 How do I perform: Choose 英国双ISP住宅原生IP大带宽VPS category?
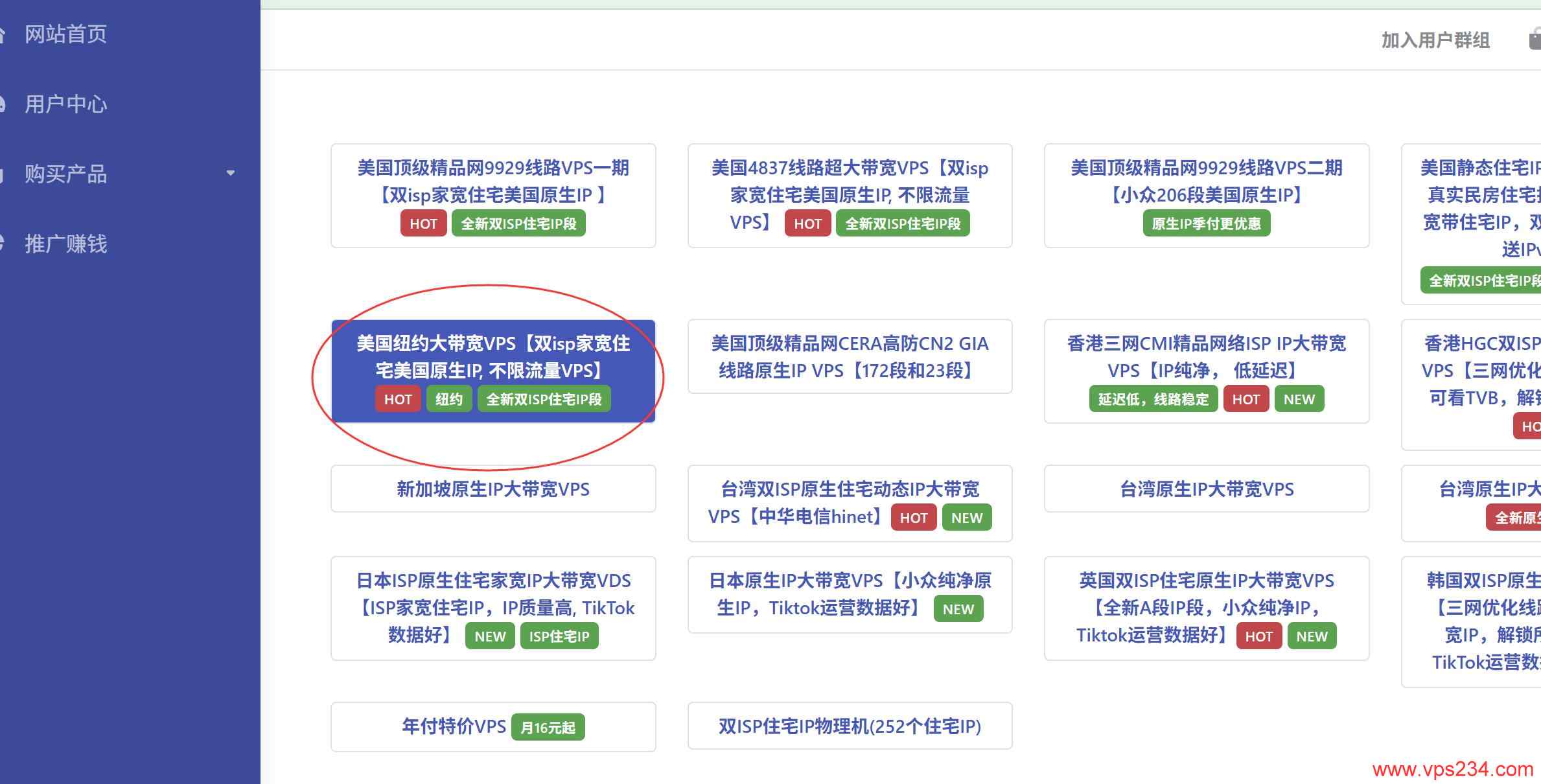point(1207,608)
